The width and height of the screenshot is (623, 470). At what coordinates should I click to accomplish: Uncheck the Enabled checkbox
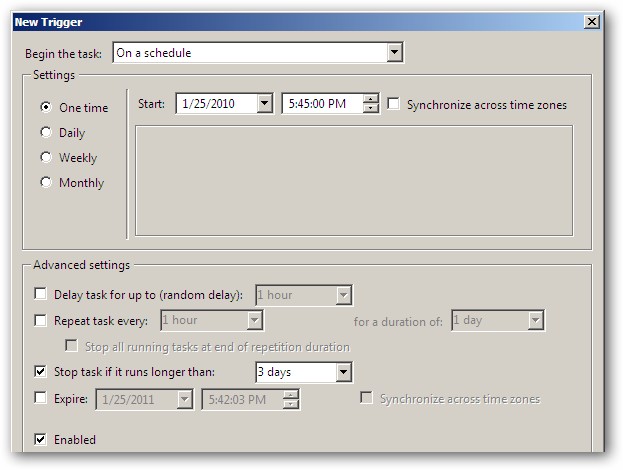tap(40, 439)
